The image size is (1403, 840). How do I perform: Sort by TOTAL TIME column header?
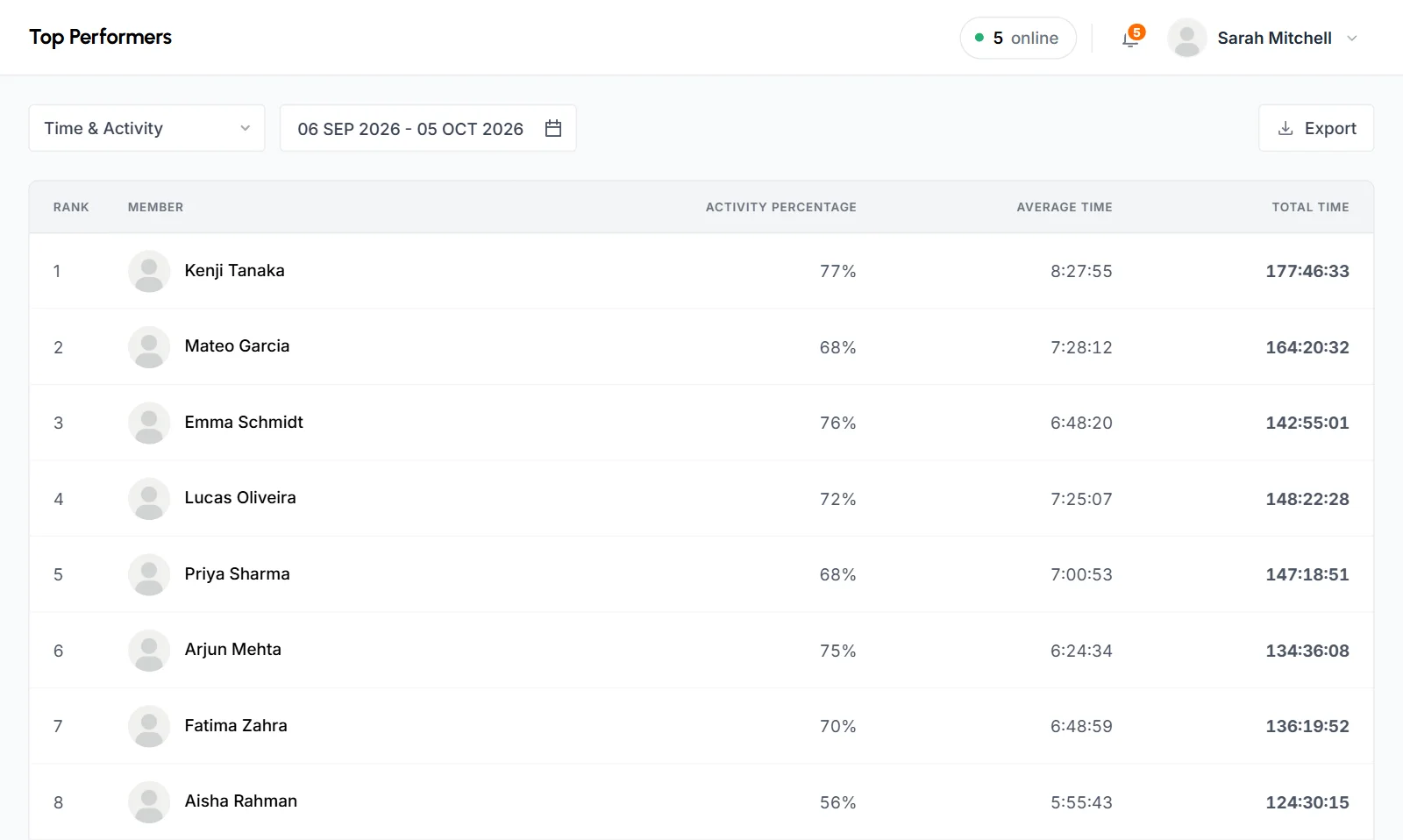click(1311, 207)
